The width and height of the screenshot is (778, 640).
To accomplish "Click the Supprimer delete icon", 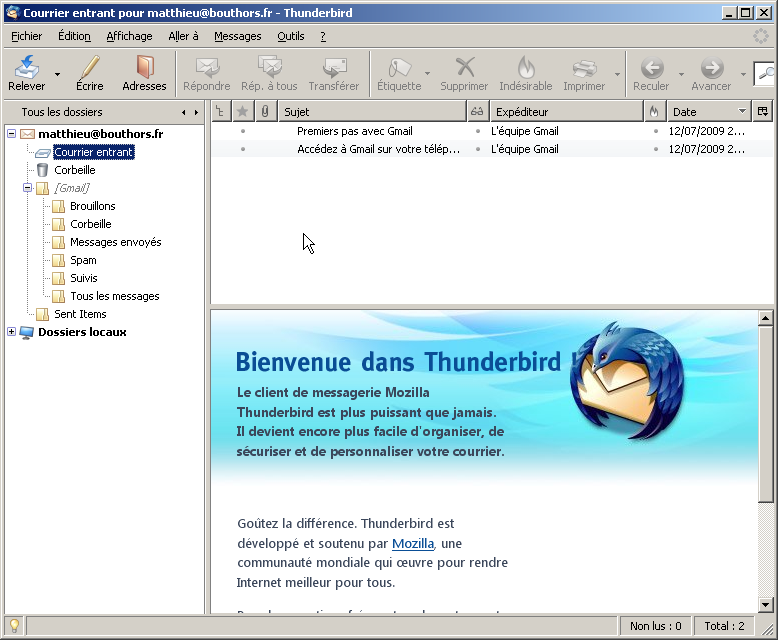I will [x=464, y=67].
